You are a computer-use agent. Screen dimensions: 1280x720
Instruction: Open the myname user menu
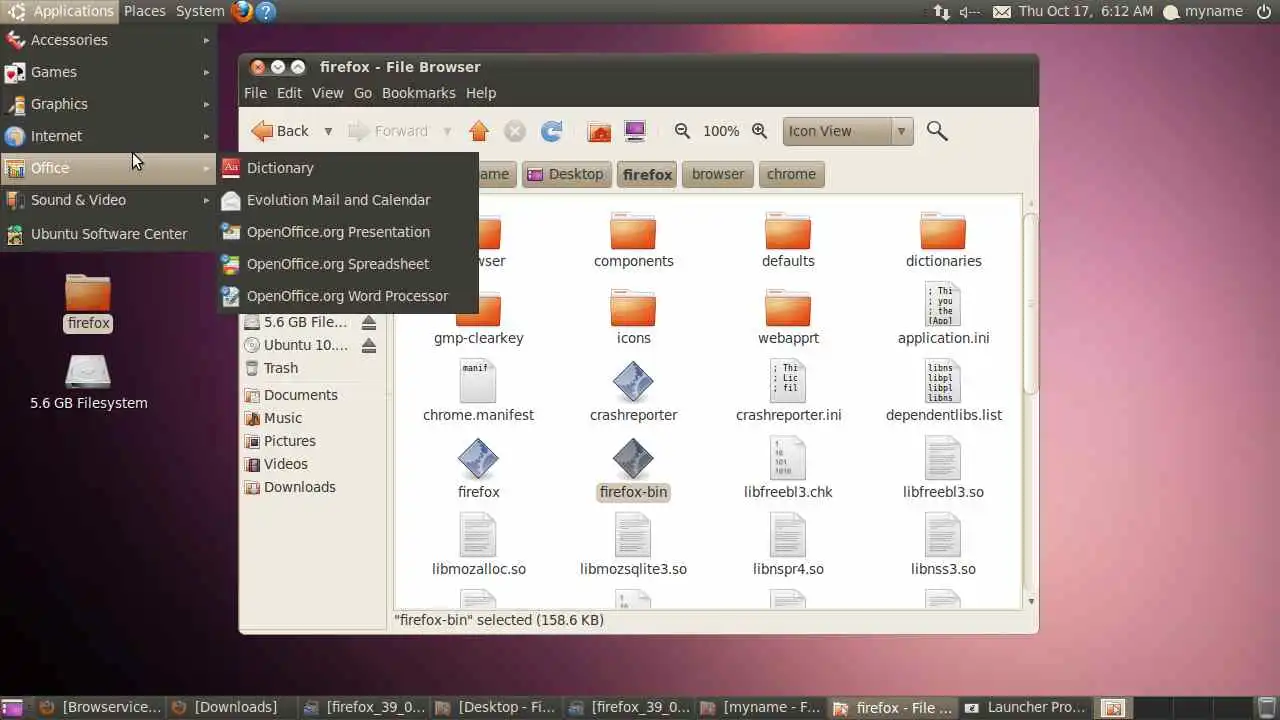pos(1203,12)
